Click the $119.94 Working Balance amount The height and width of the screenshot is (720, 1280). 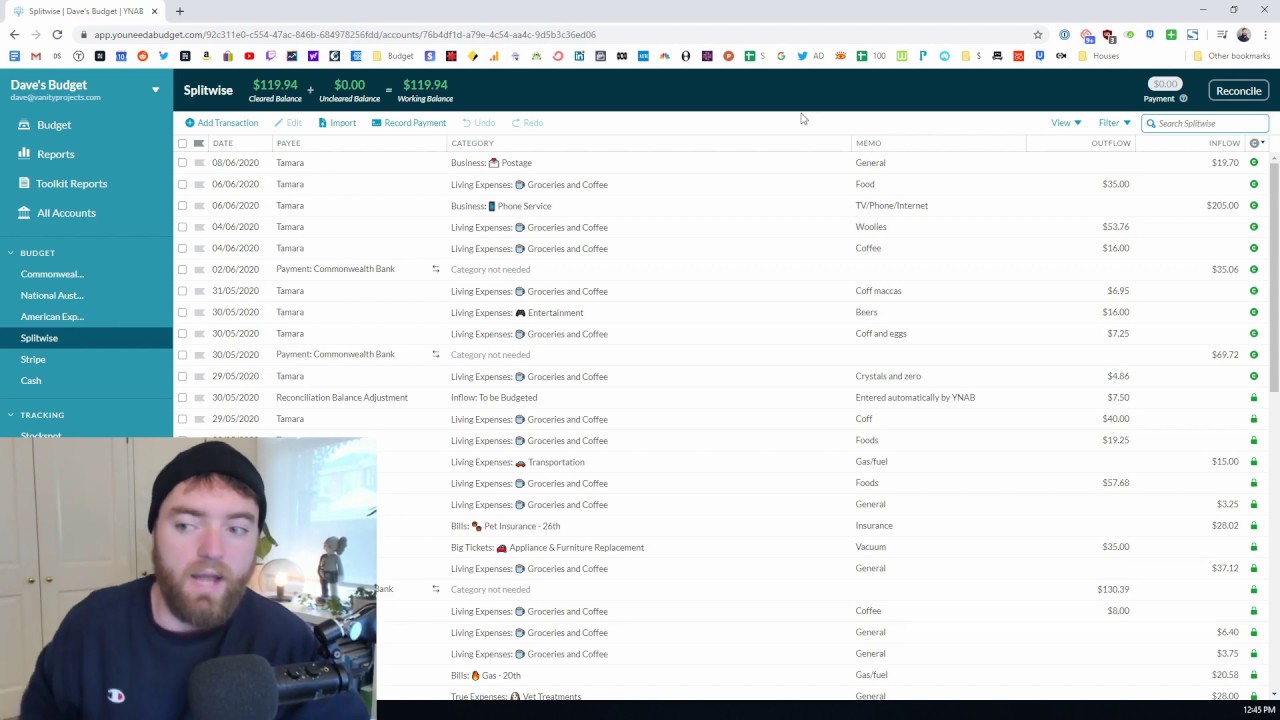click(425, 85)
